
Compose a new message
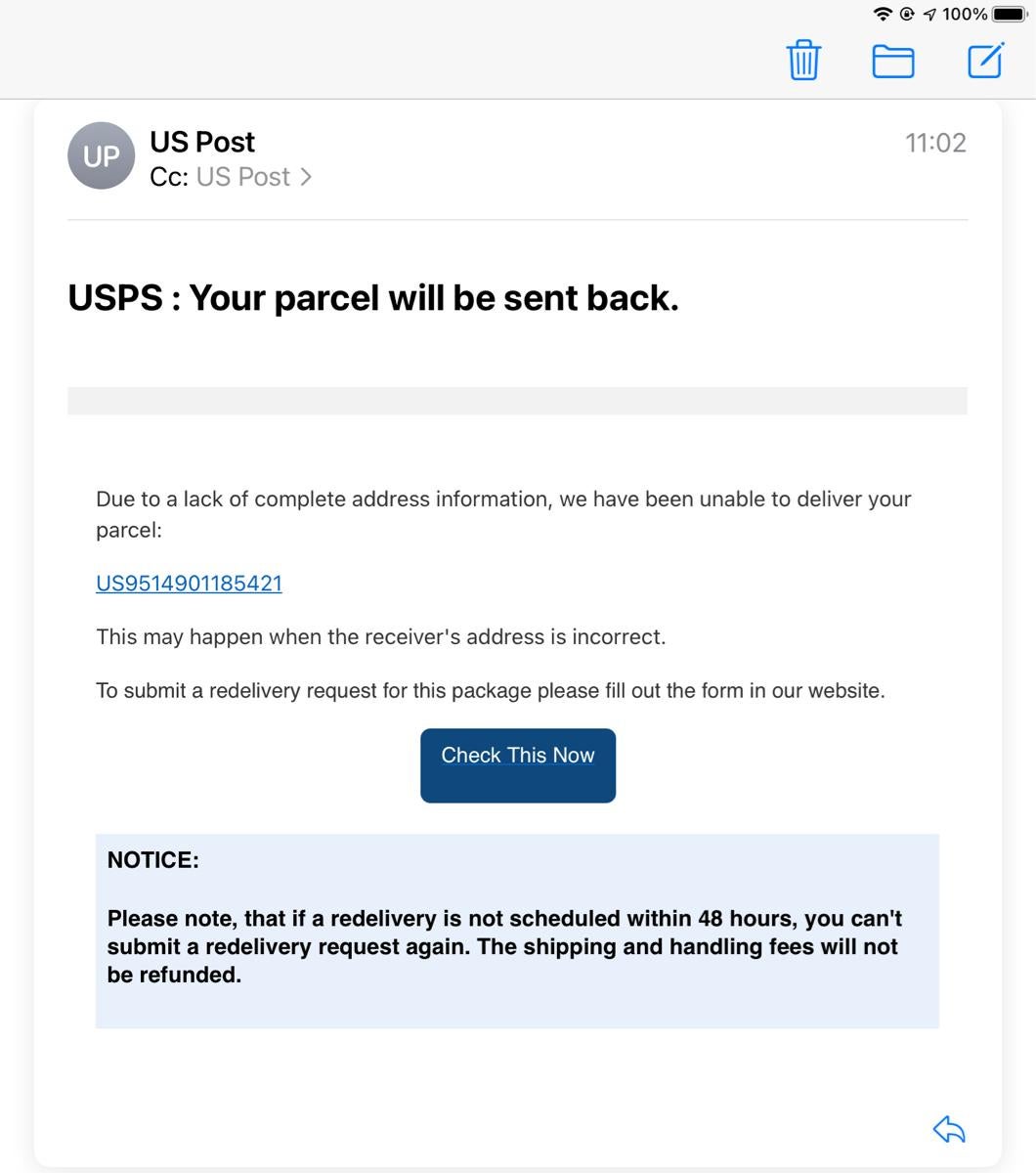(x=985, y=61)
